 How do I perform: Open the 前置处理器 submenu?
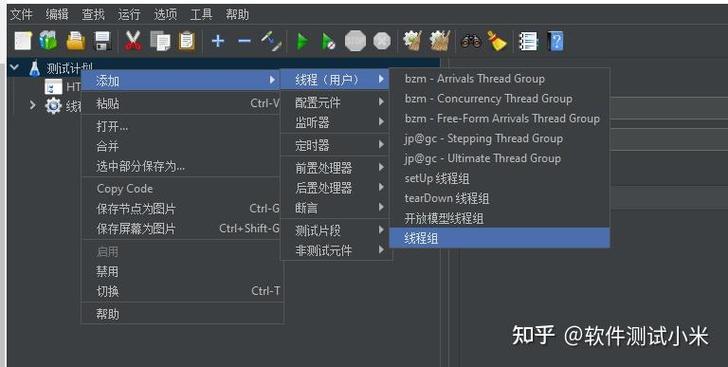point(335,167)
